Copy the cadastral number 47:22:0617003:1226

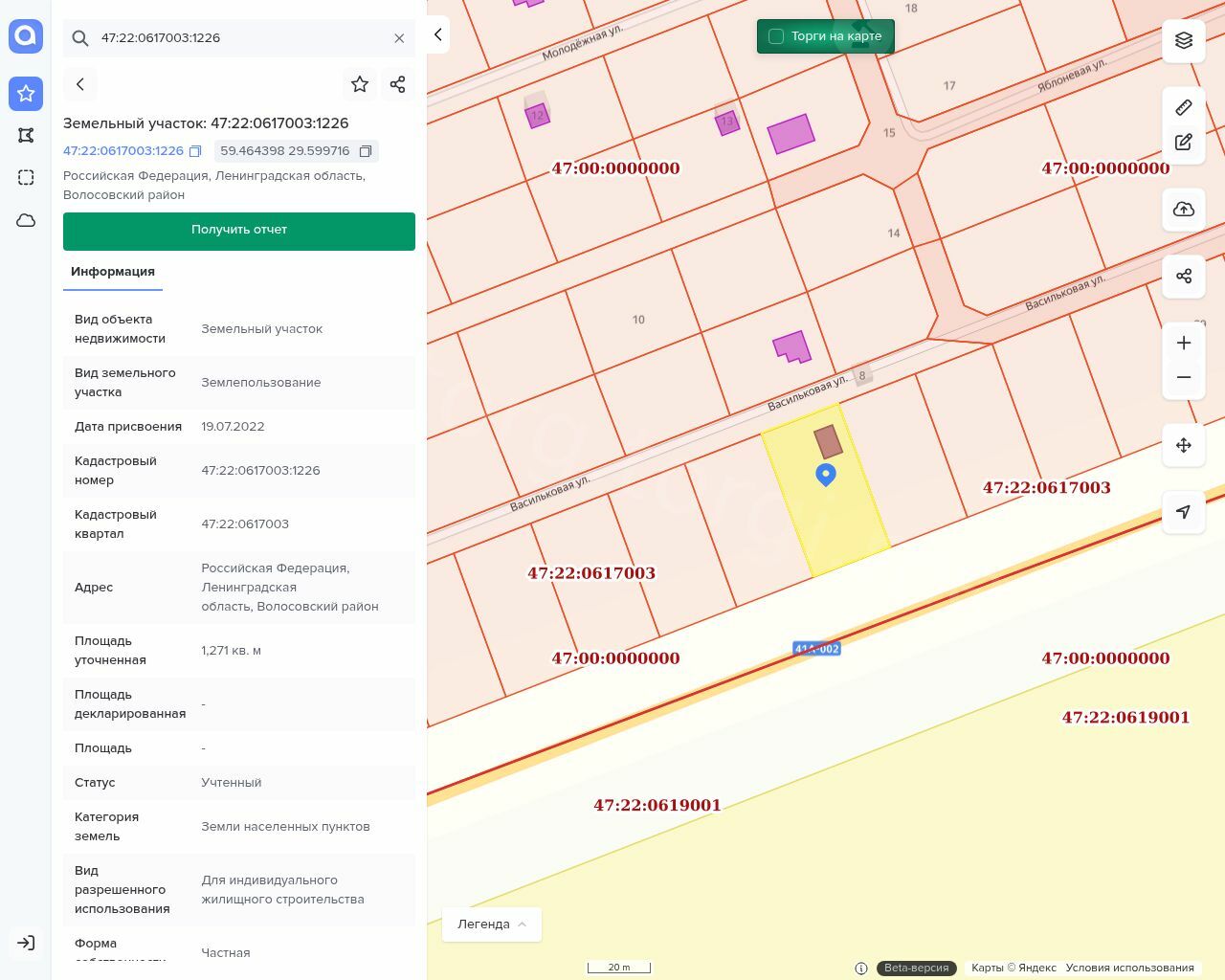point(195,151)
